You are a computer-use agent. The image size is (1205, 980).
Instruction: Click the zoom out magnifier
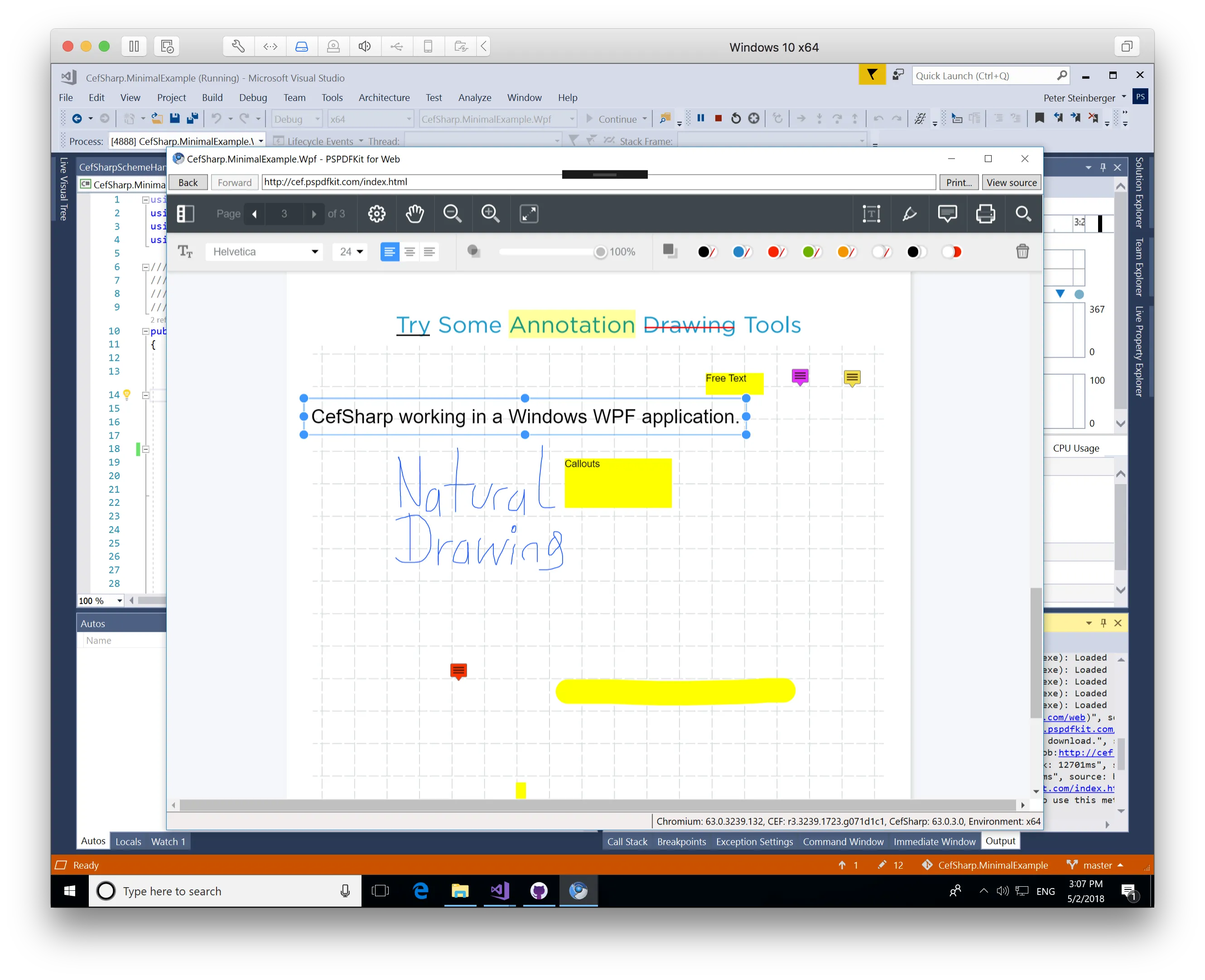(452, 213)
